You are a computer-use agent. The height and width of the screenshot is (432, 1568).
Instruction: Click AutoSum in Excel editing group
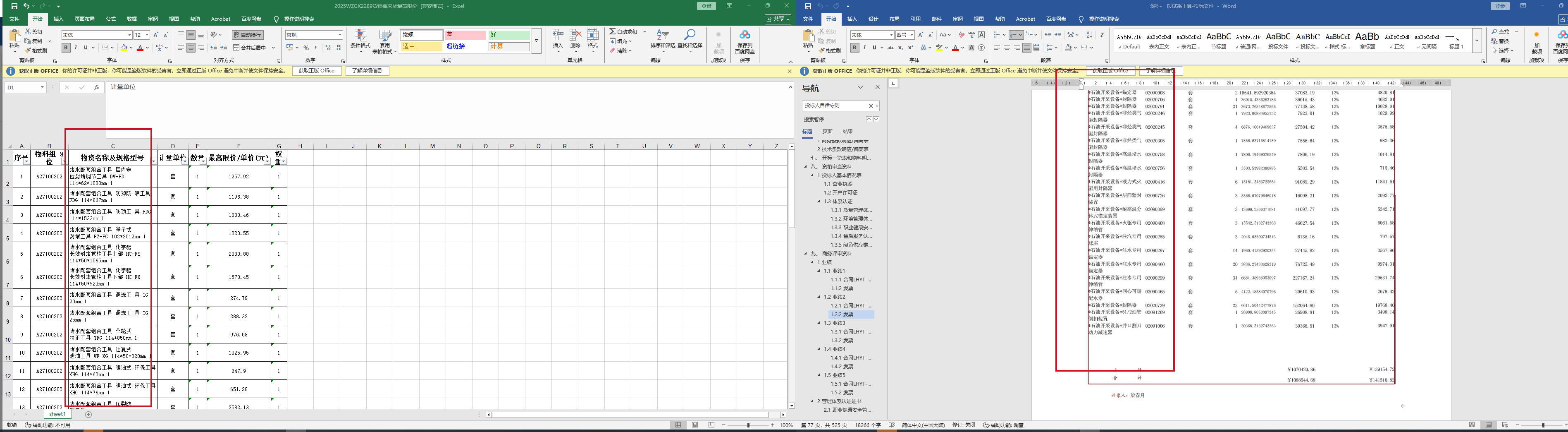623,32
